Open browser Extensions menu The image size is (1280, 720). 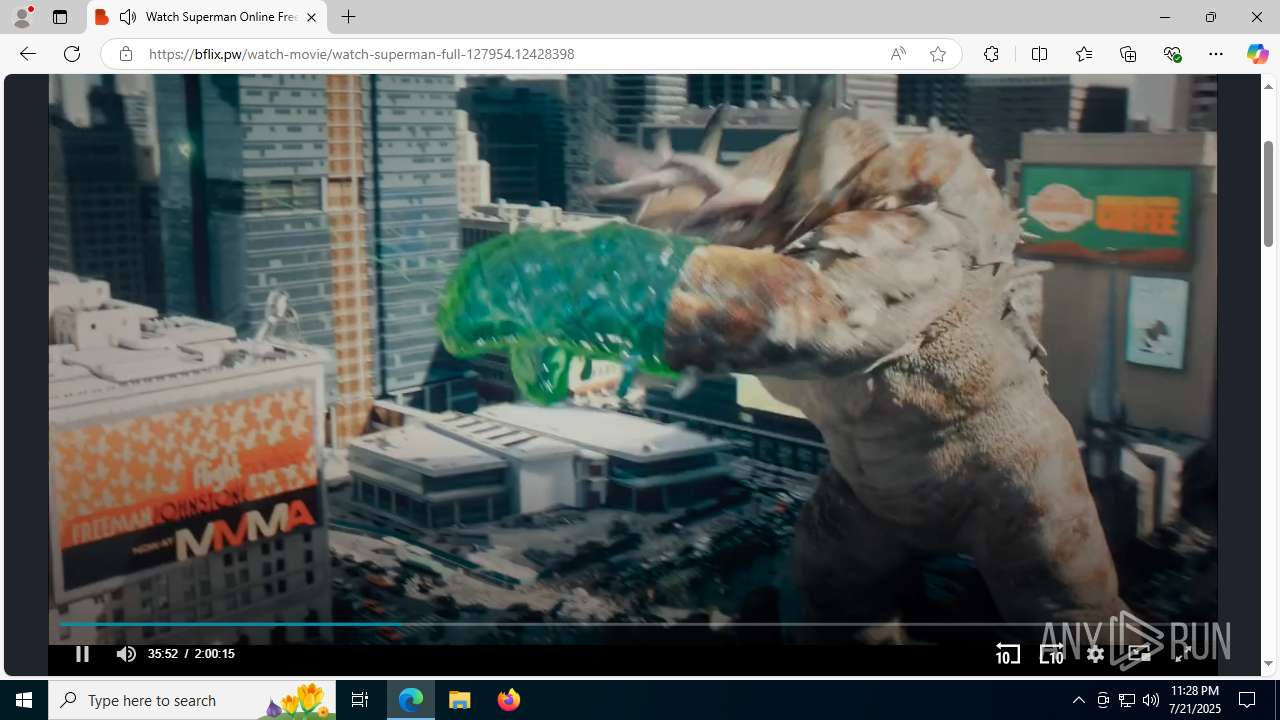[x=991, y=54]
